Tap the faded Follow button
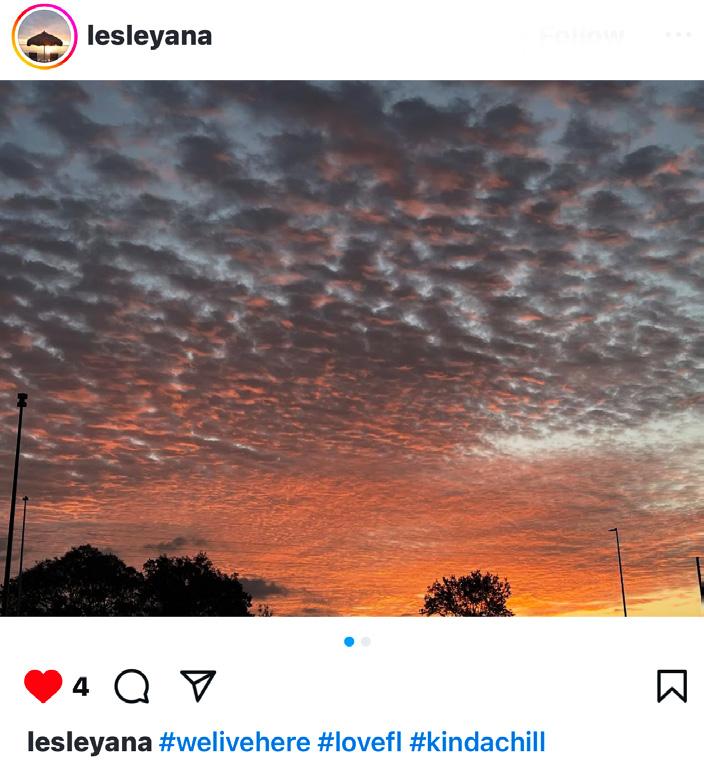The width and height of the screenshot is (704, 766). (582, 35)
